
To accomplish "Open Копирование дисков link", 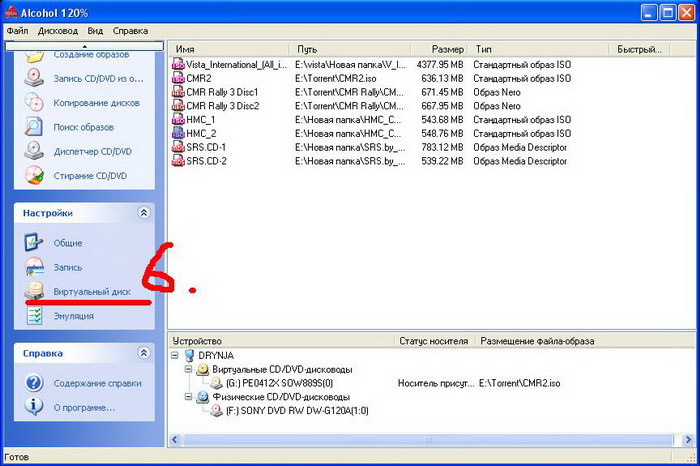I will click(x=96, y=103).
